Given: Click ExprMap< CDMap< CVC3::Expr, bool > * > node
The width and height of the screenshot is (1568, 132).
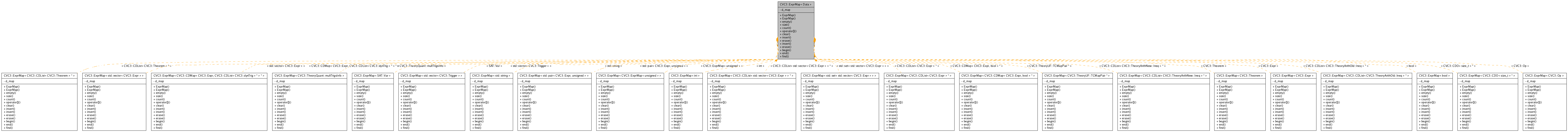Looking at the screenshot, I should click(x=998, y=101).
